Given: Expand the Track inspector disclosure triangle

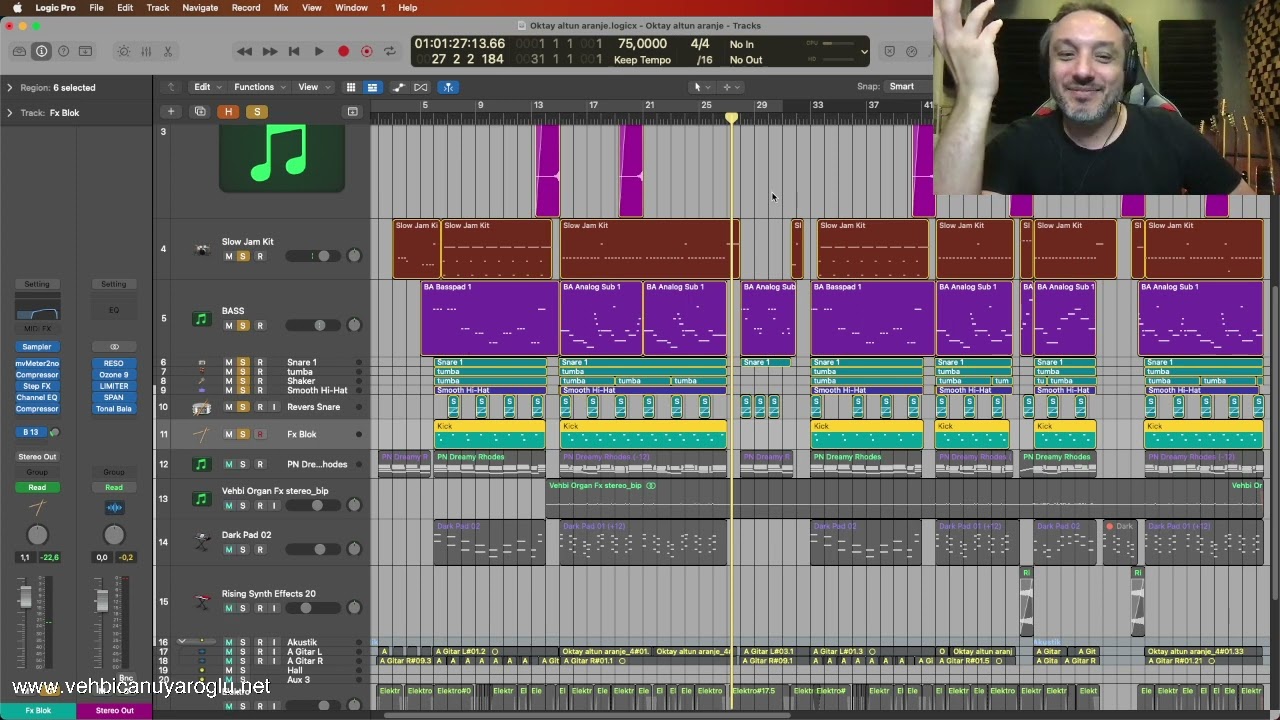Looking at the screenshot, I should click(10, 113).
